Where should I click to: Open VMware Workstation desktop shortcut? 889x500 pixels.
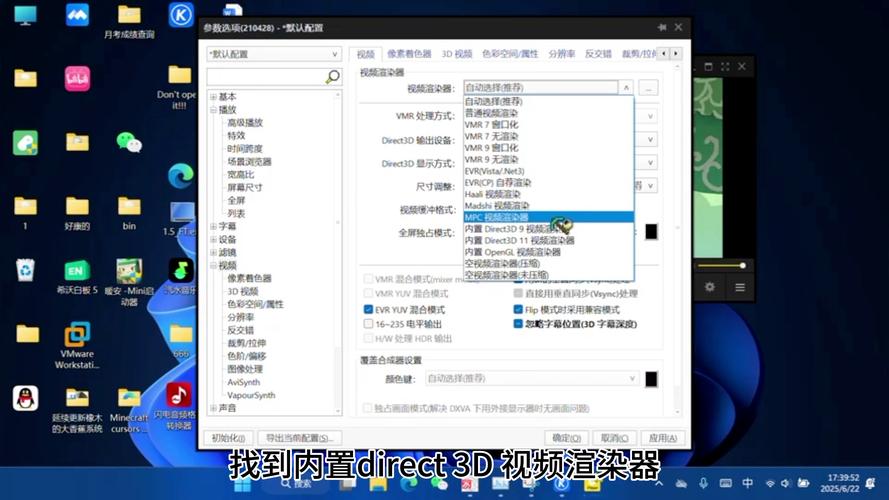point(77,334)
